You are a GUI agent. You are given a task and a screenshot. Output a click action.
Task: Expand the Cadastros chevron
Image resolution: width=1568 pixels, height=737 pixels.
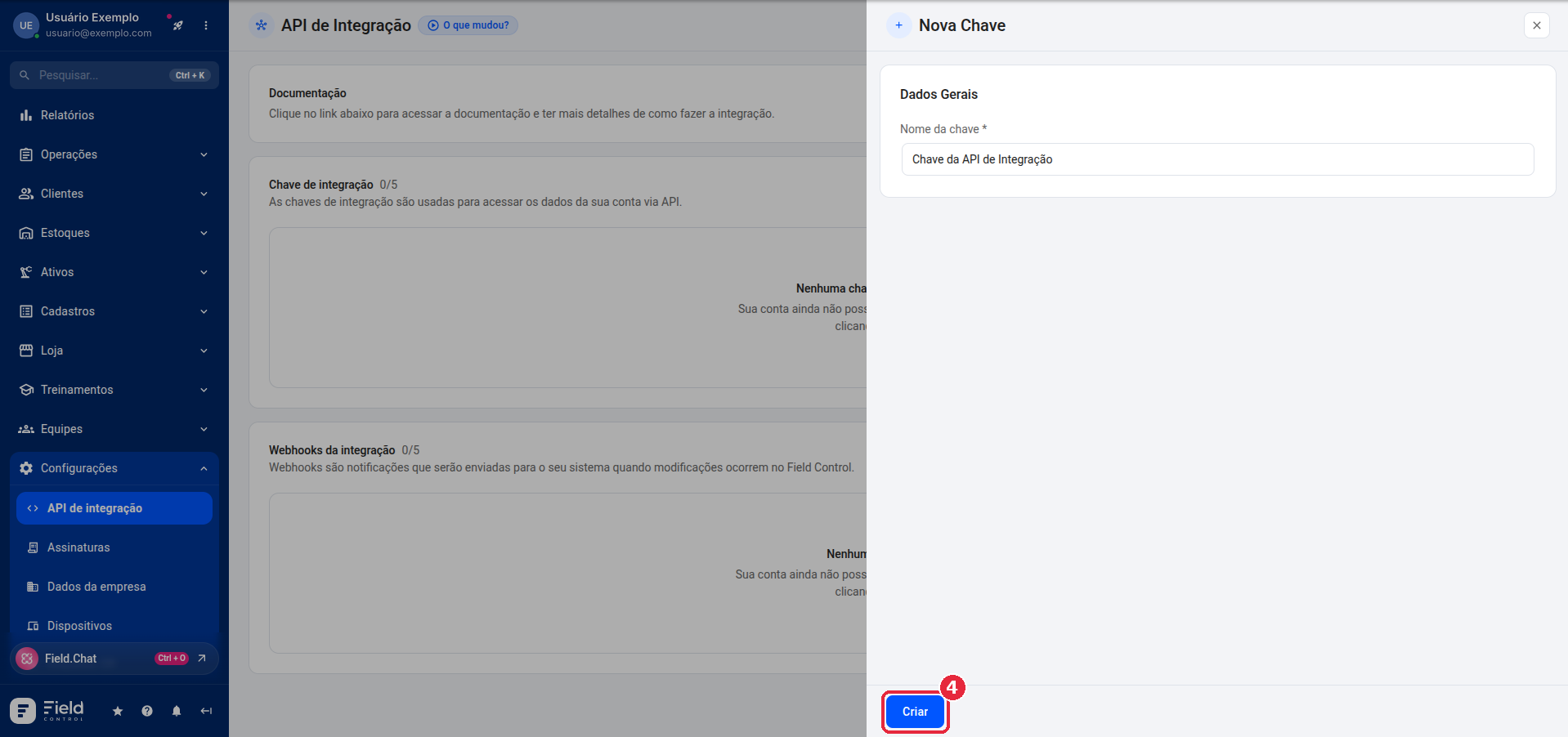(204, 311)
